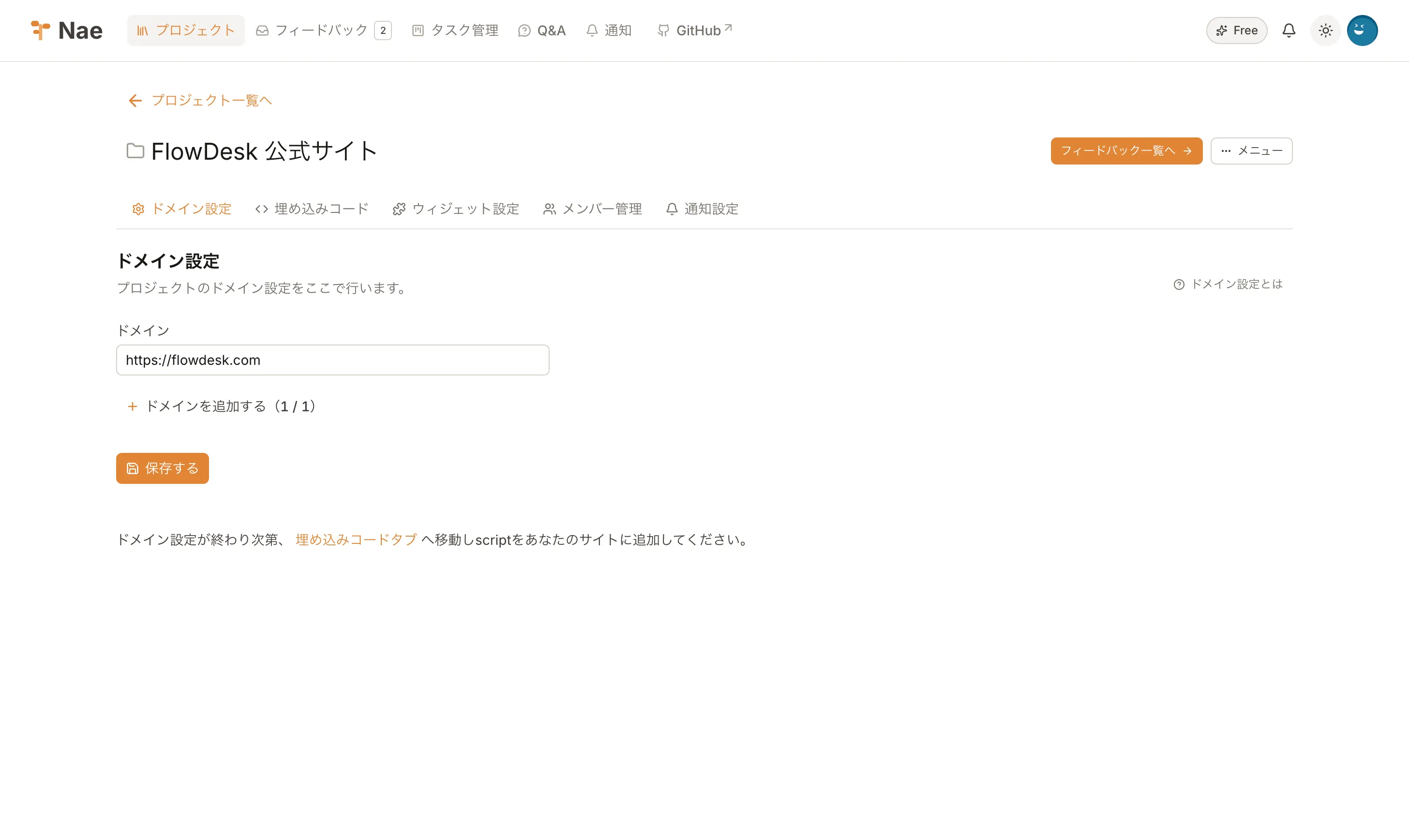Open notifications bell icon in header

[x=1289, y=30]
